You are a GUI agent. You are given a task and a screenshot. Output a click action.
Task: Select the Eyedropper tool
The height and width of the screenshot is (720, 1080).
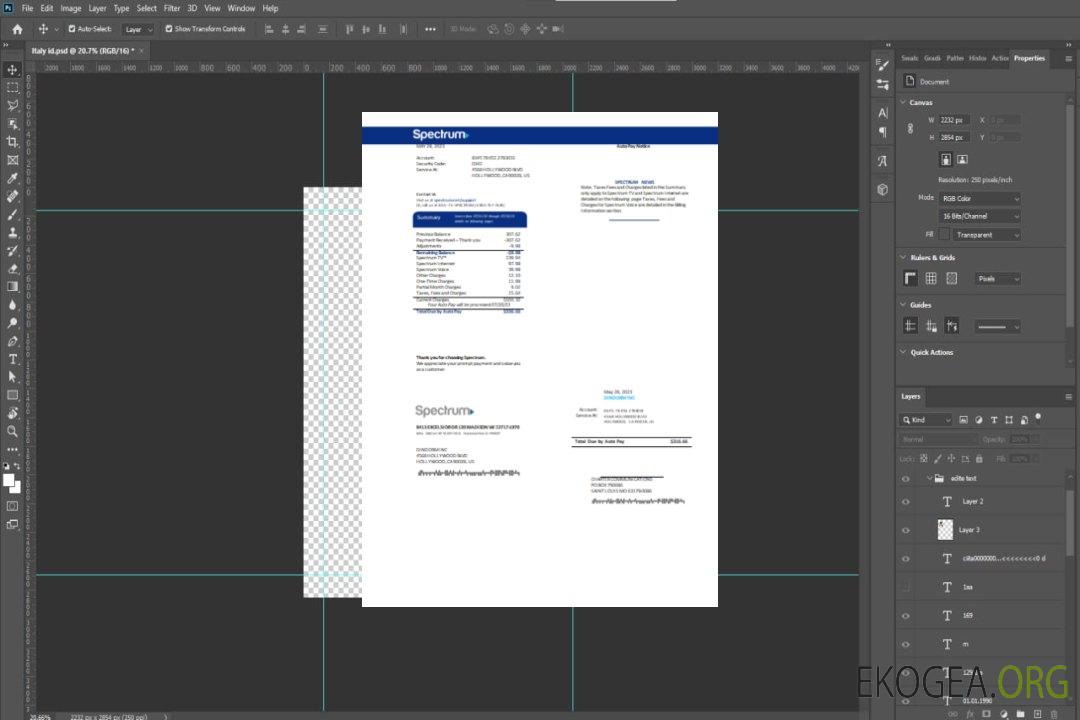(x=12, y=178)
